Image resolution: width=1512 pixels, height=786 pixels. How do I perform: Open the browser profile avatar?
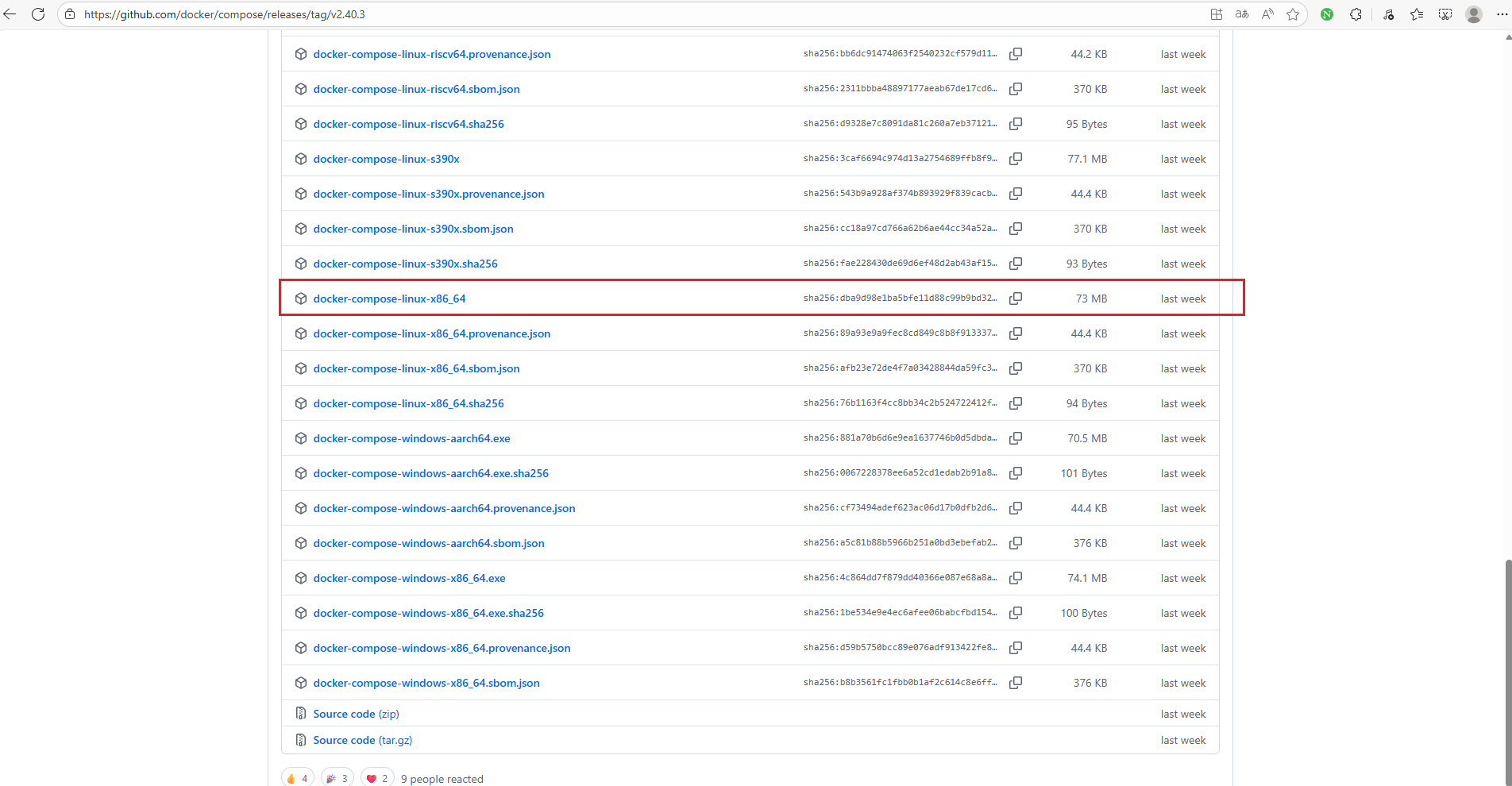1474,14
